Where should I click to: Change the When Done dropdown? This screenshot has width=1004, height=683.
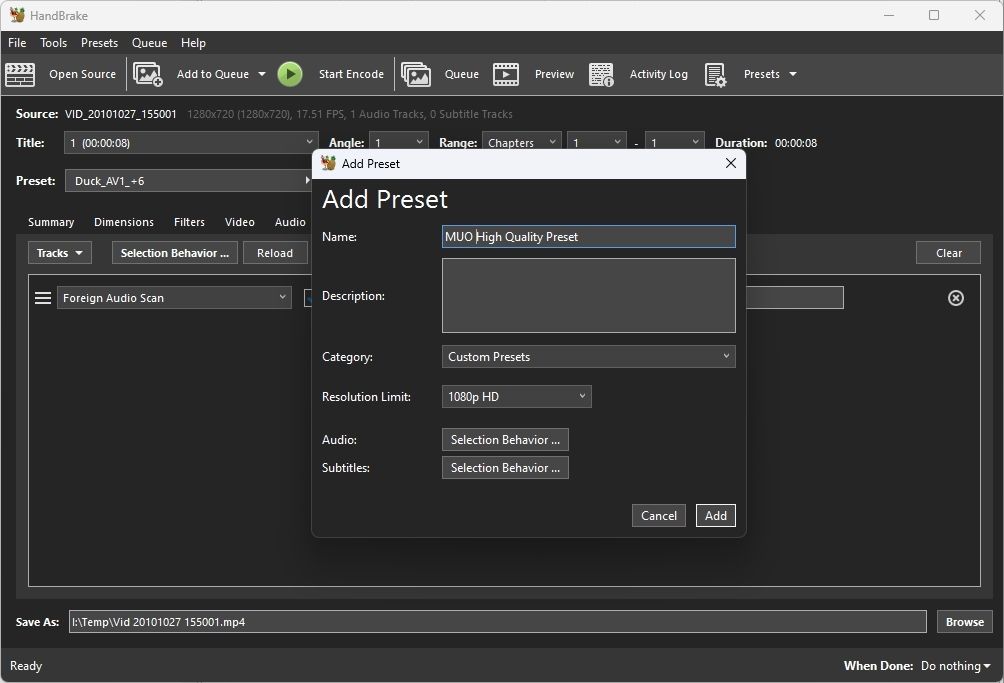953,665
